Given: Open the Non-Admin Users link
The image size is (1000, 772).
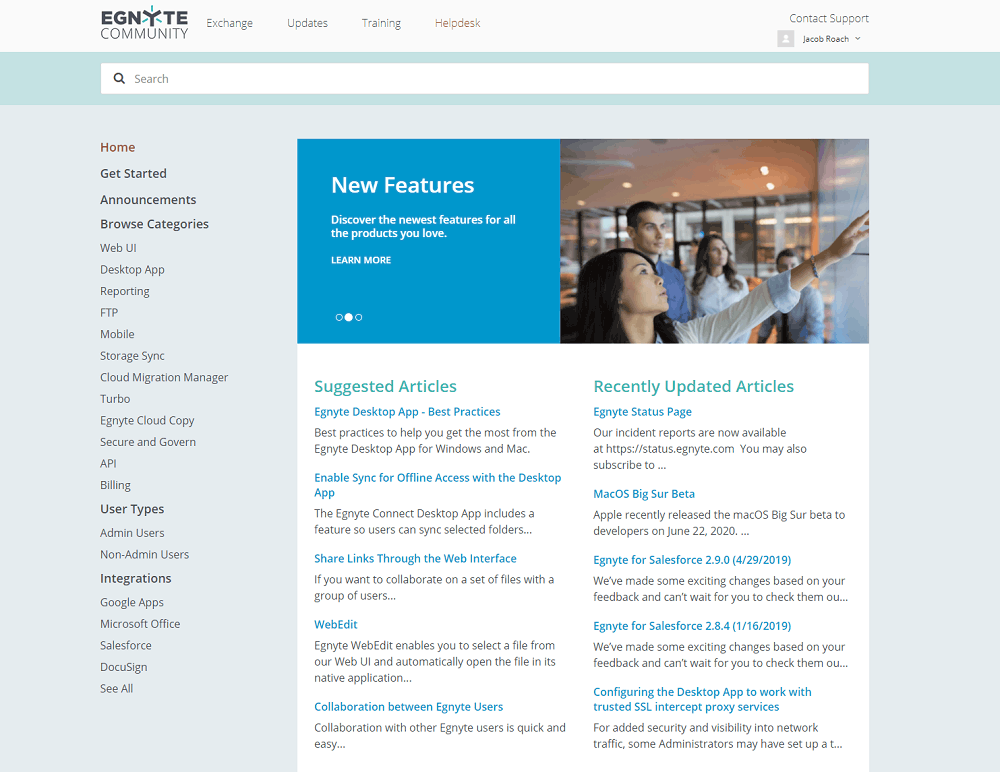Looking at the screenshot, I should click(x=145, y=554).
